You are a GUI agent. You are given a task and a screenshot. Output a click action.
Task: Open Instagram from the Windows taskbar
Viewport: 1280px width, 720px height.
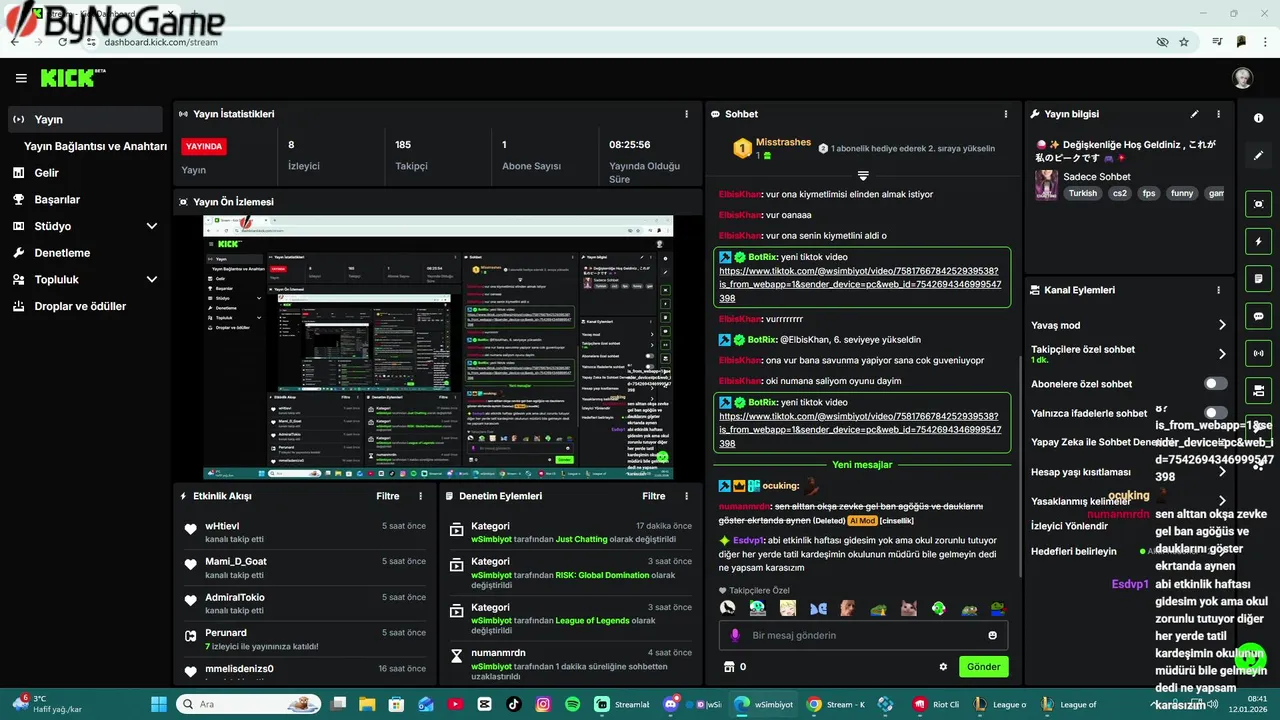click(543, 704)
